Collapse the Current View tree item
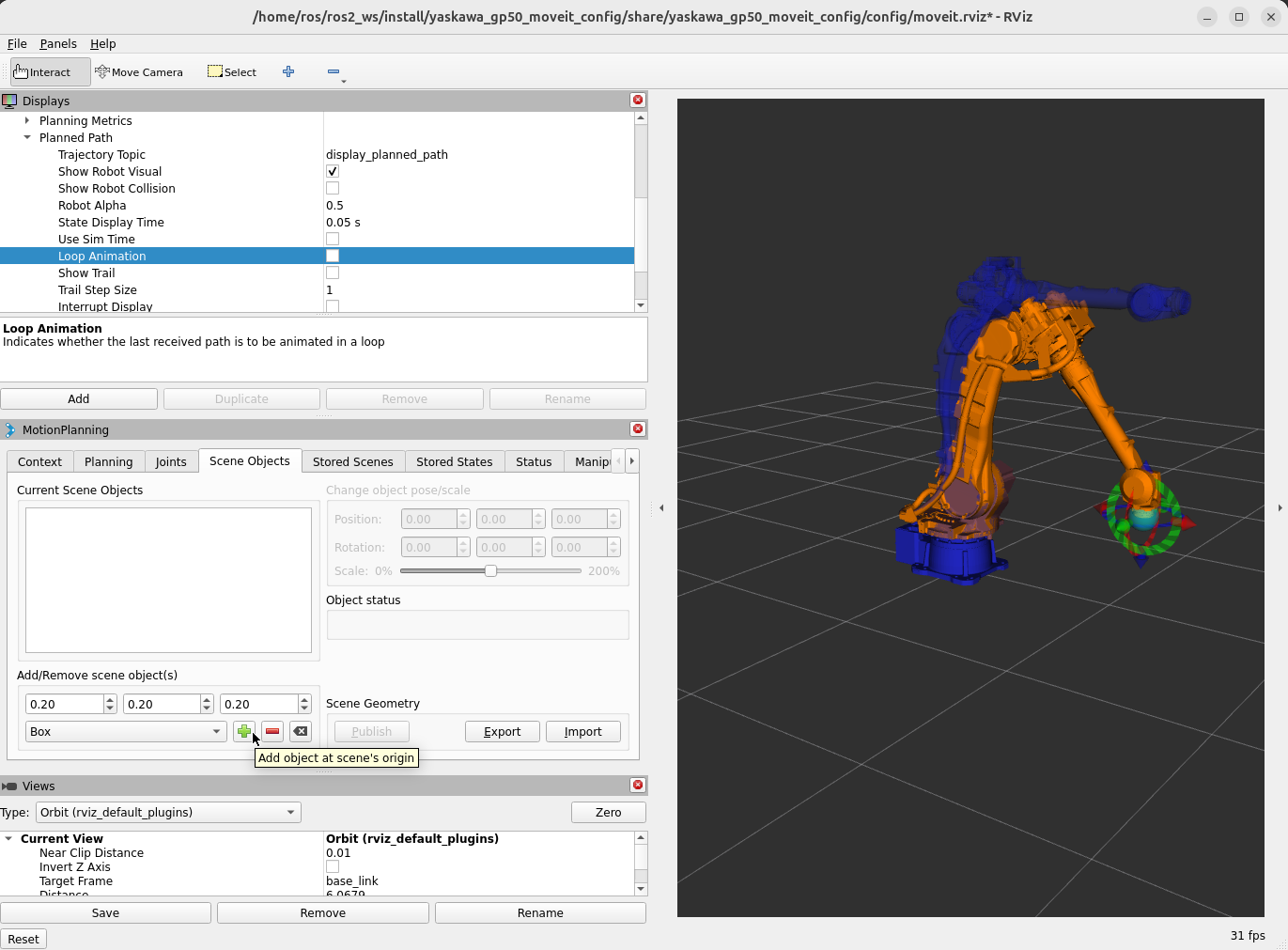The image size is (1288, 950). point(8,838)
